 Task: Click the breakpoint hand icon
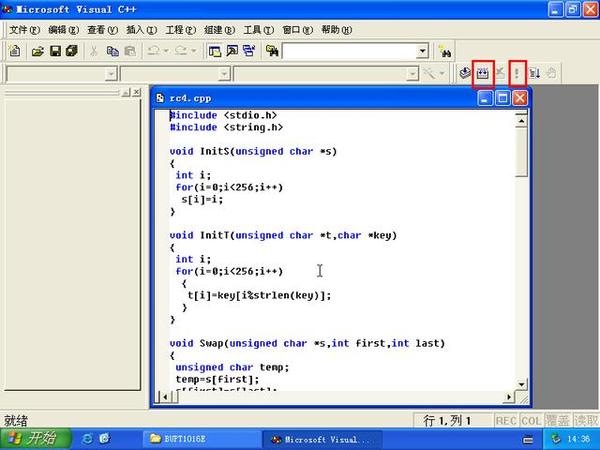pyautogui.click(x=551, y=73)
